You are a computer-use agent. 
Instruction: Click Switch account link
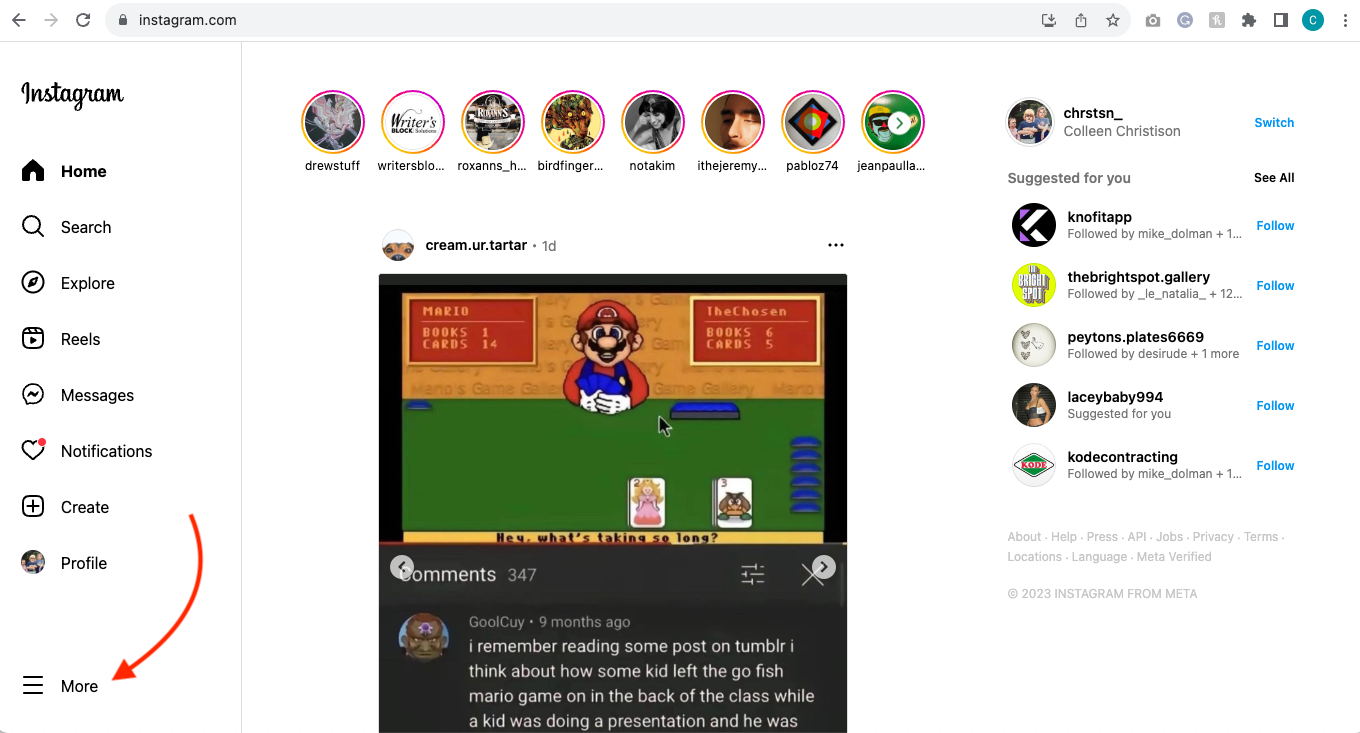pyautogui.click(x=1274, y=123)
